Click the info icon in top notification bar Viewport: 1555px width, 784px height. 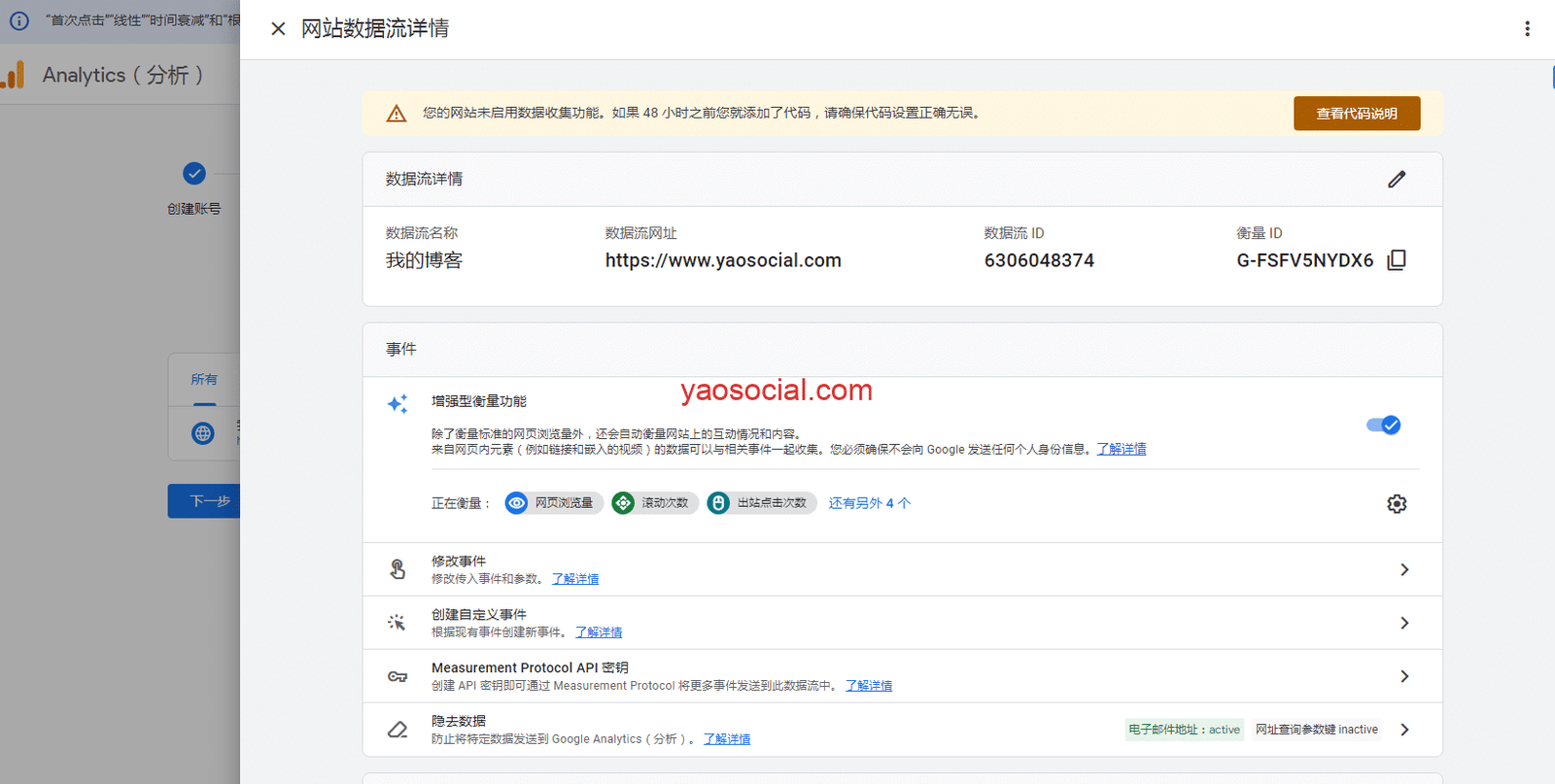(x=19, y=20)
